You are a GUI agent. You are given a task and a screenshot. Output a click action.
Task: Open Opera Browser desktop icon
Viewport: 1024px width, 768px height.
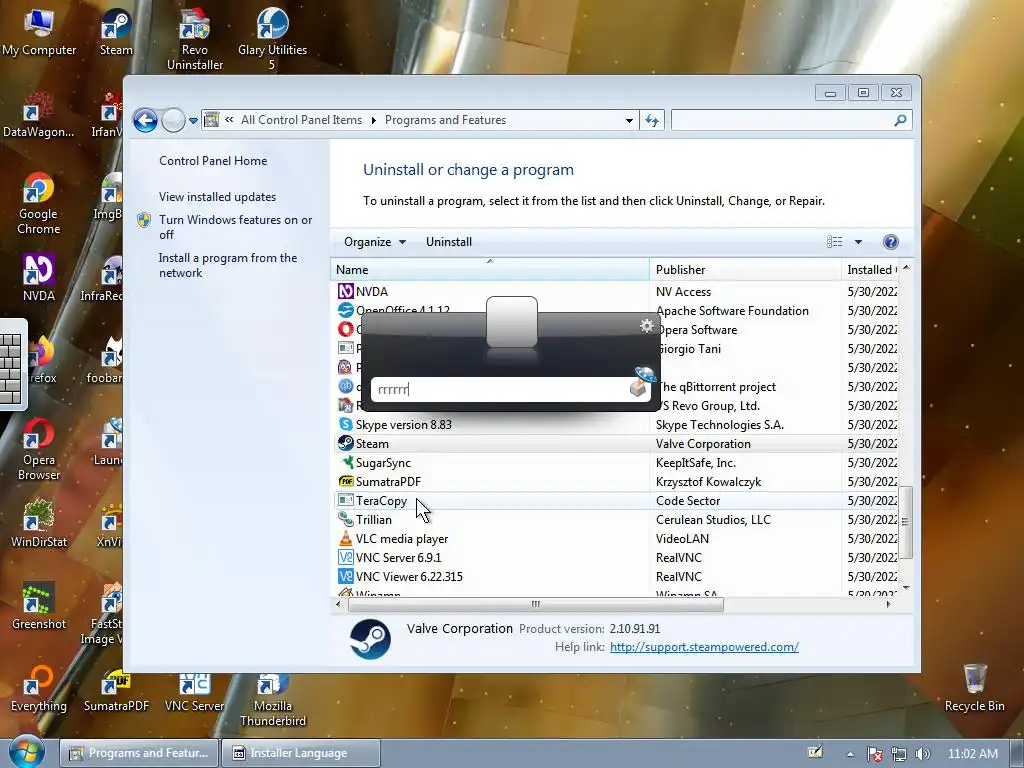(x=39, y=449)
